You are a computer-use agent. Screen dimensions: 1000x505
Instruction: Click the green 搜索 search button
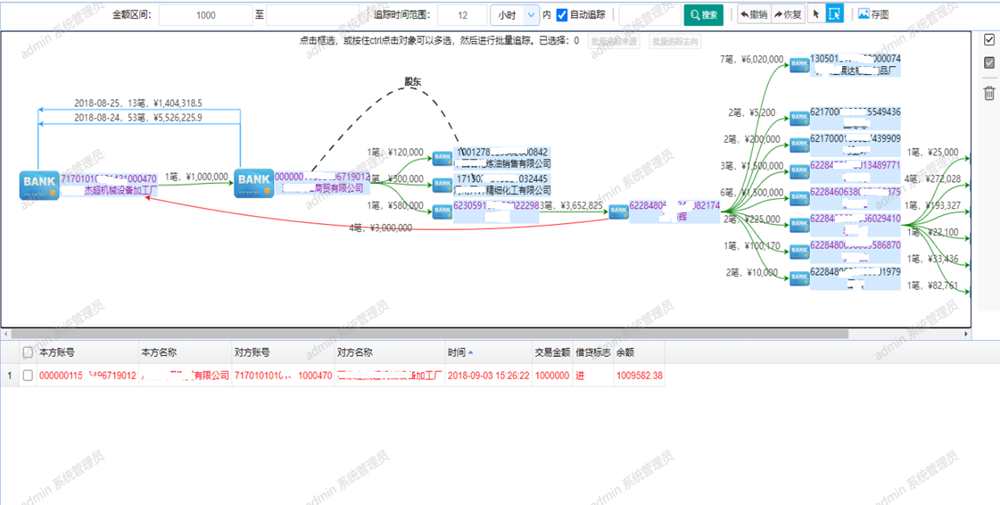[x=703, y=15]
